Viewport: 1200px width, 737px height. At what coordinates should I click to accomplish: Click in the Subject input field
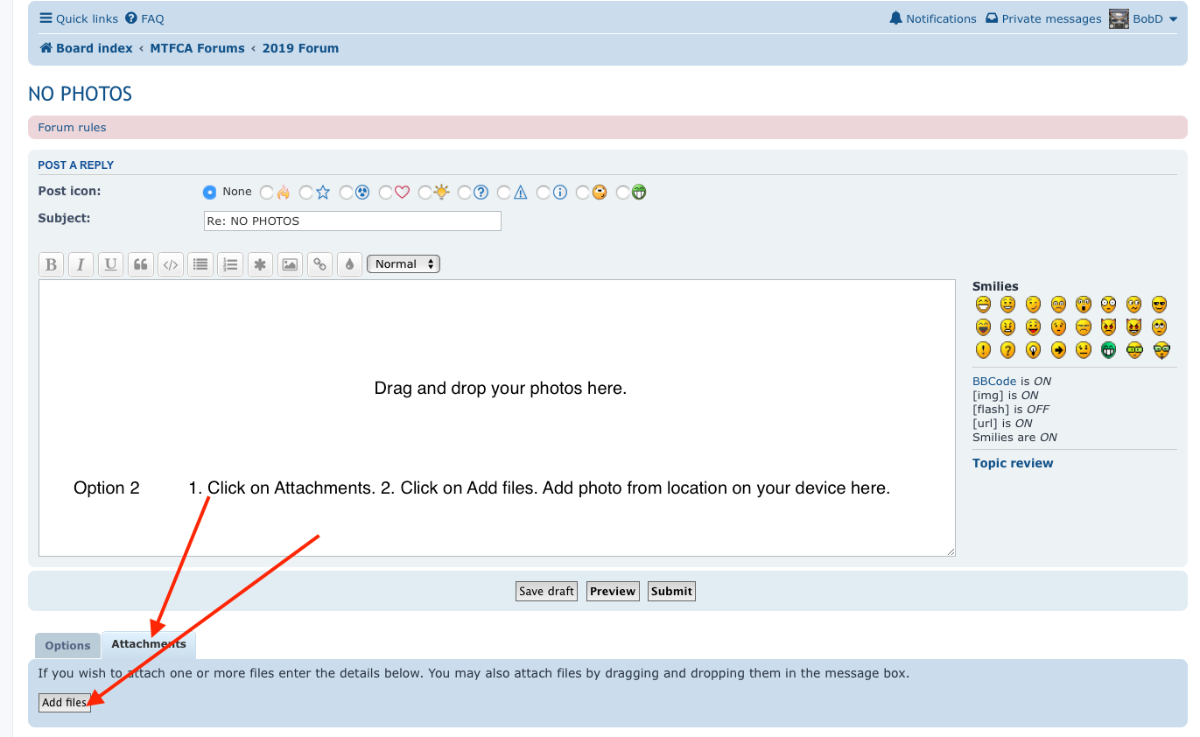click(x=352, y=221)
